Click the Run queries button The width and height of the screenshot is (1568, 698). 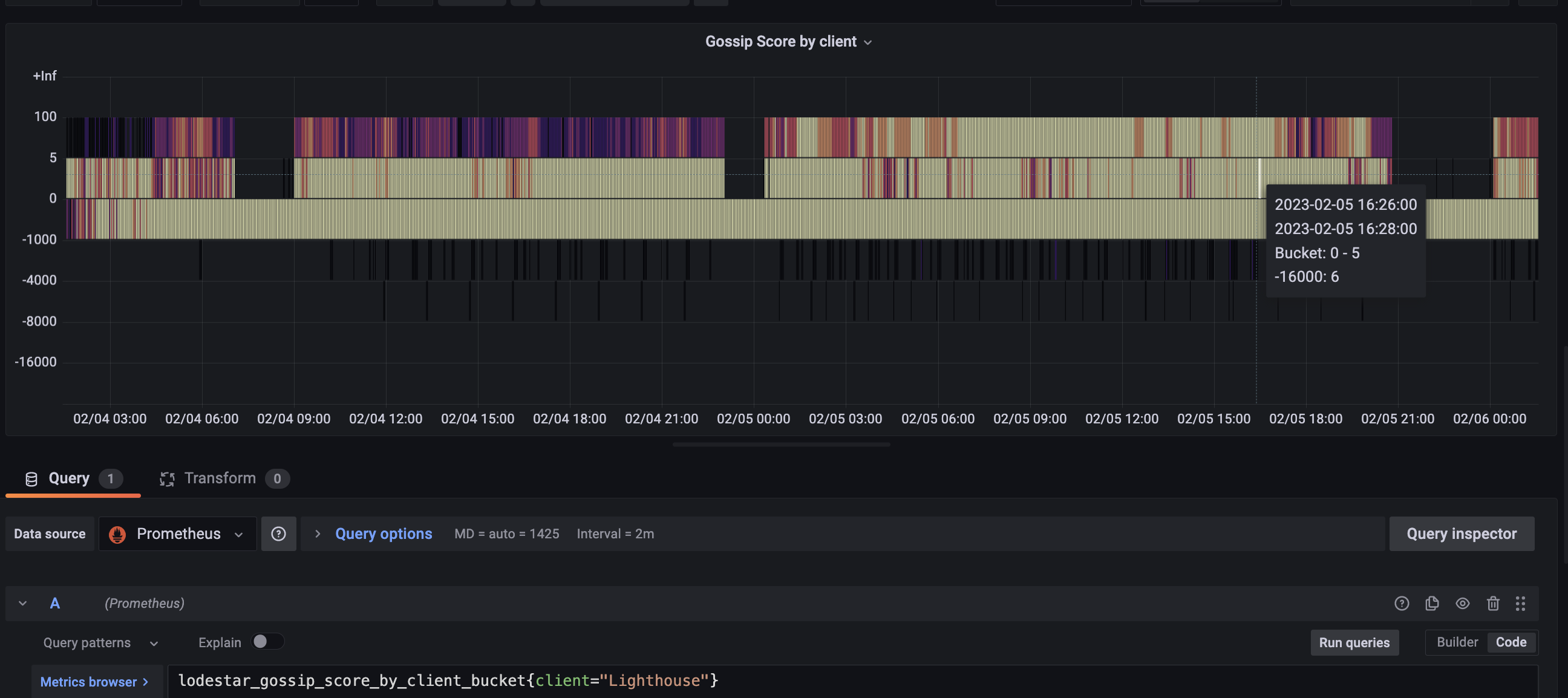coord(1354,642)
